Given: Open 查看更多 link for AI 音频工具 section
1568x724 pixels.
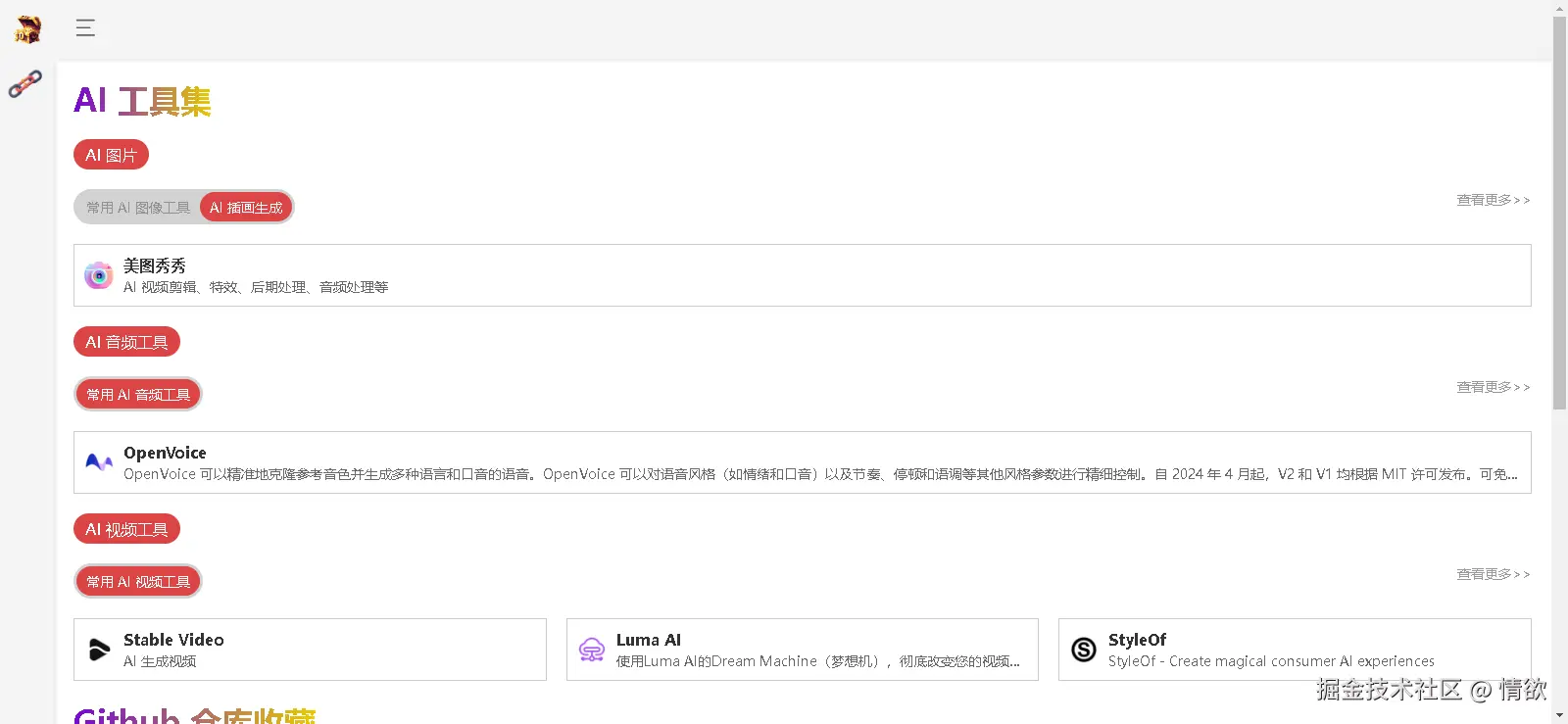Looking at the screenshot, I should coord(1494,387).
